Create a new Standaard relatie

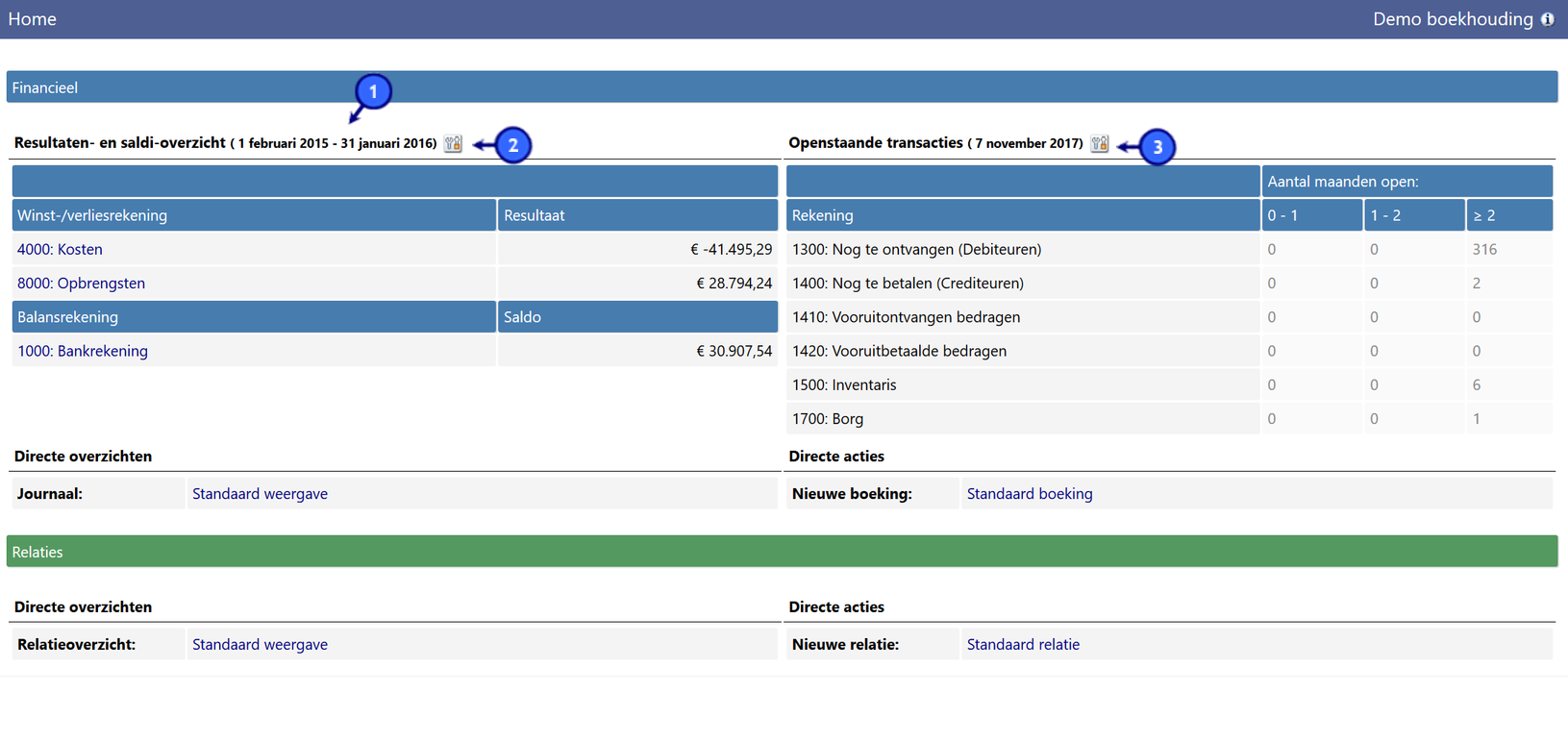point(1023,645)
